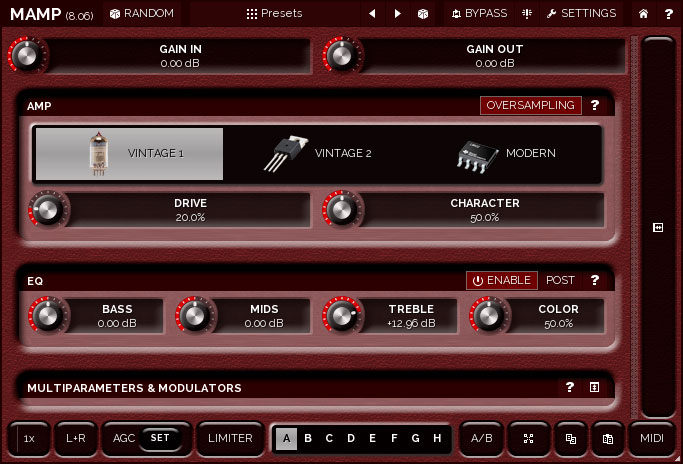This screenshot has height=464, width=683.
Task: Click the home icon
Action: (x=643, y=14)
